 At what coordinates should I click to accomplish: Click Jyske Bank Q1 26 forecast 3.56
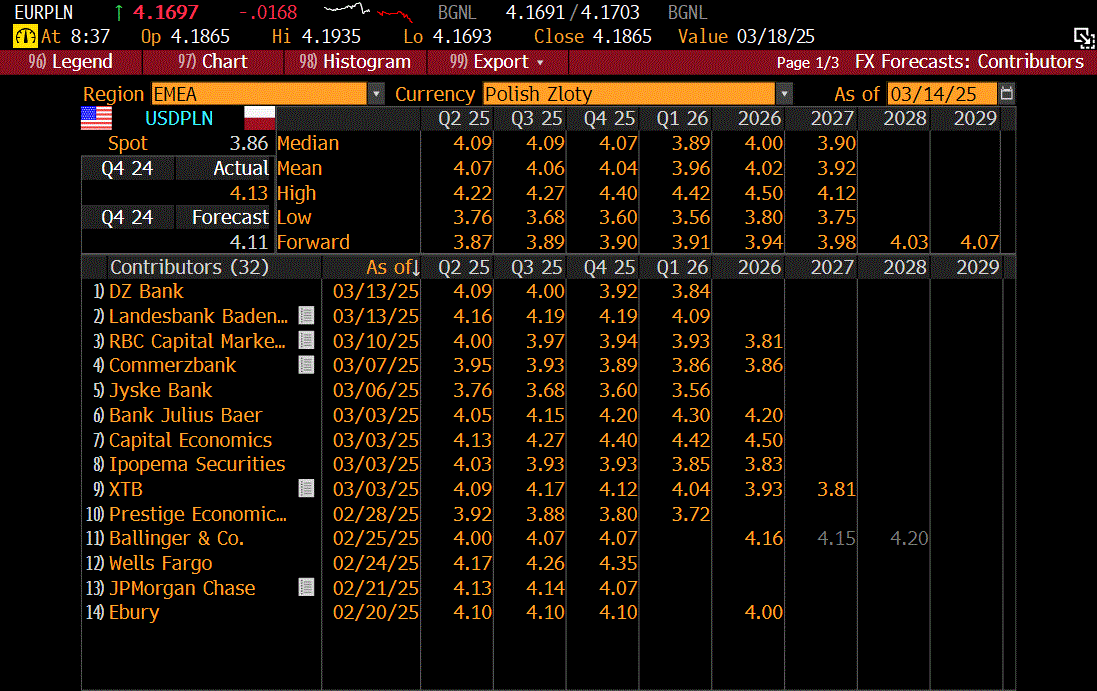pos(691,390)
